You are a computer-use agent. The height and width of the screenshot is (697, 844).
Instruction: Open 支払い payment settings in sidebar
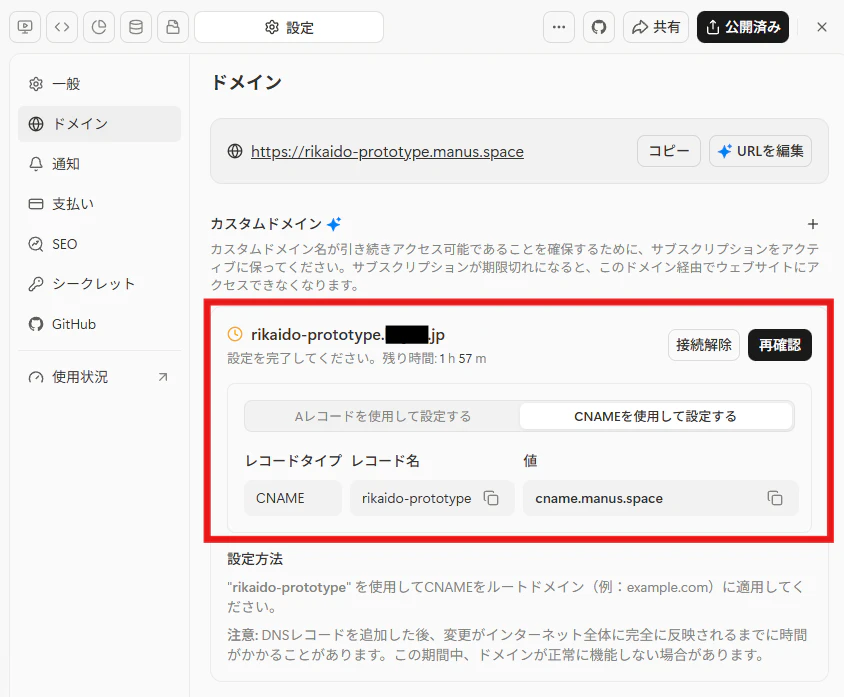(x=100, y=204)
